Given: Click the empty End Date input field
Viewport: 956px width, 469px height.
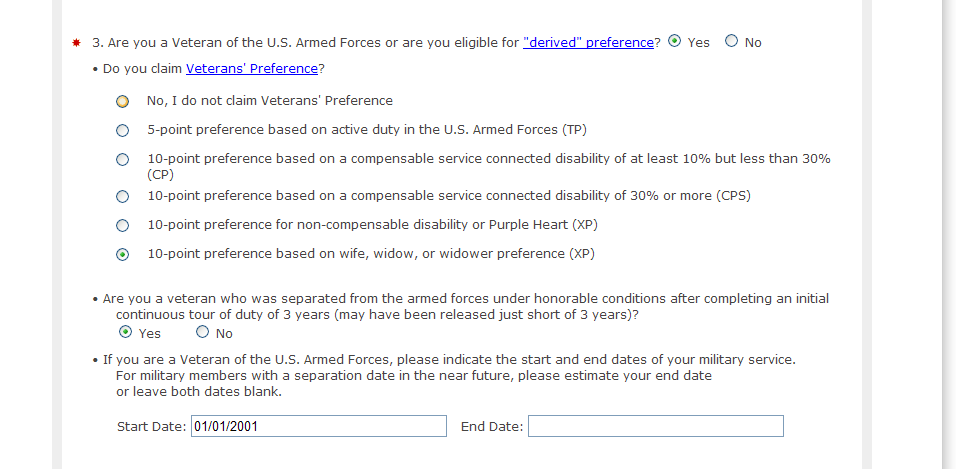Looking at the screenshot, I should 655,427.
